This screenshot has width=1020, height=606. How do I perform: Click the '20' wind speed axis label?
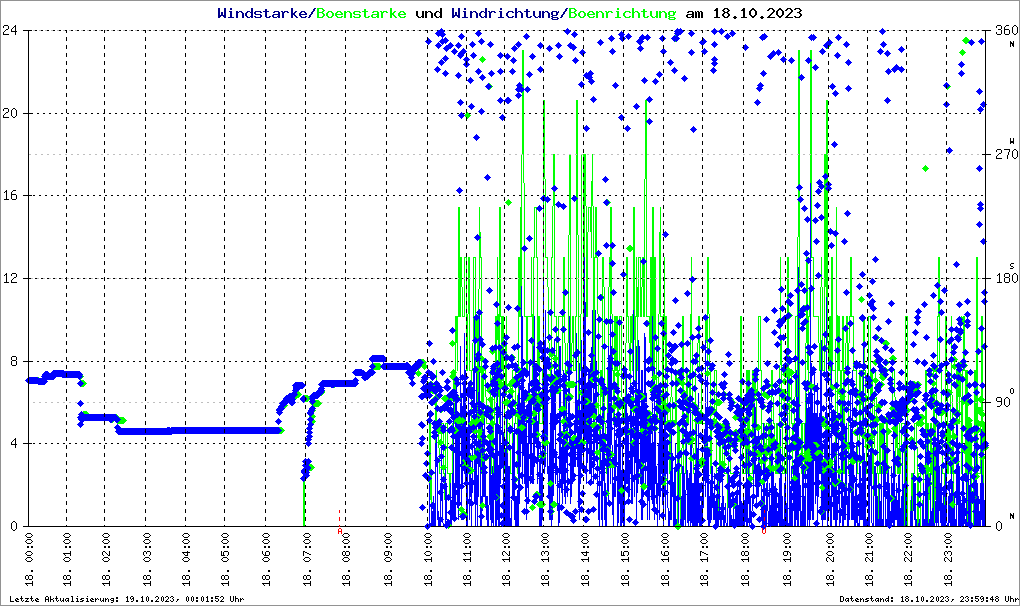9,113
